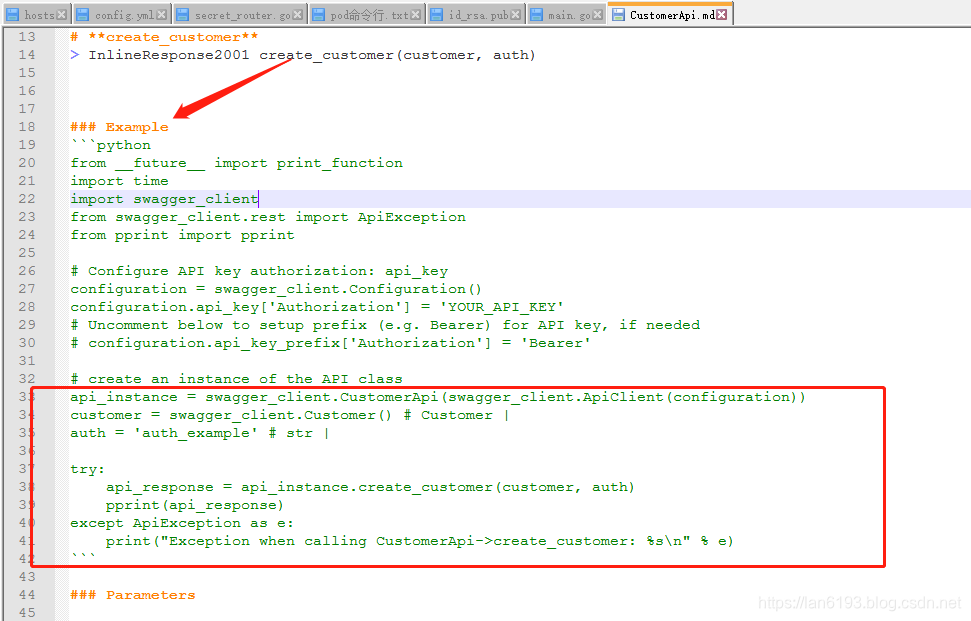This screenshot has height=621, width=971.
Task: Click line number 22 in the margin
Action: 27,198
